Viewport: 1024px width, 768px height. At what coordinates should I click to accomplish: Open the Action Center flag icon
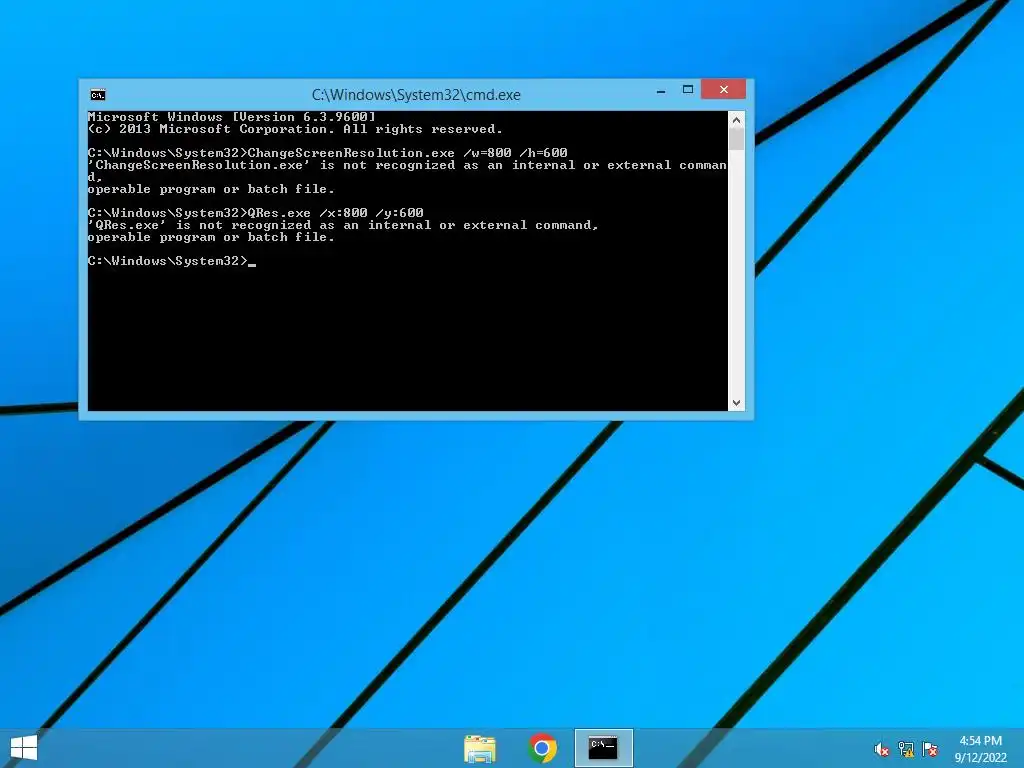[930, 749]
